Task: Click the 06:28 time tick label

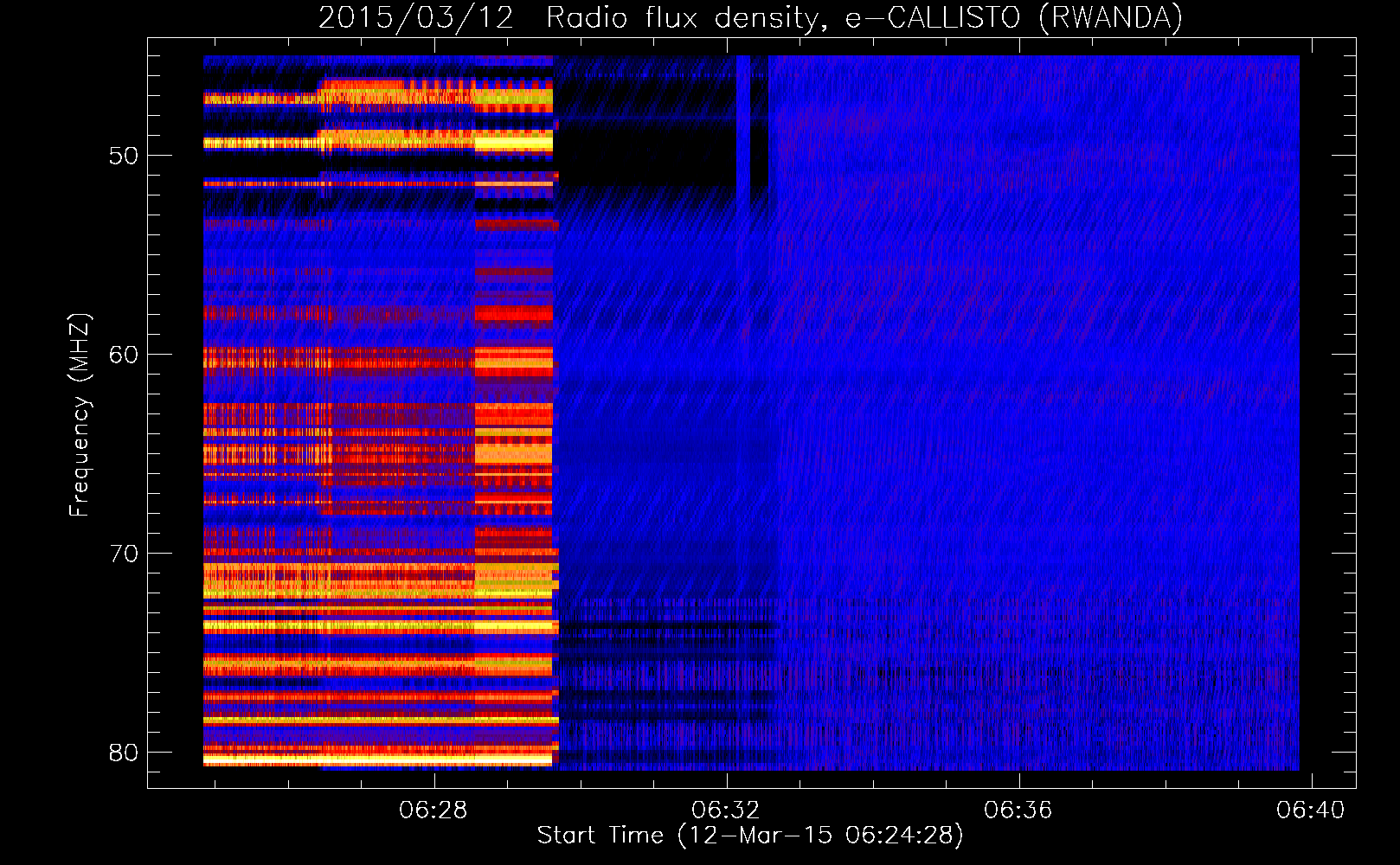Action: pyautogui.click(x=433, y=811)
